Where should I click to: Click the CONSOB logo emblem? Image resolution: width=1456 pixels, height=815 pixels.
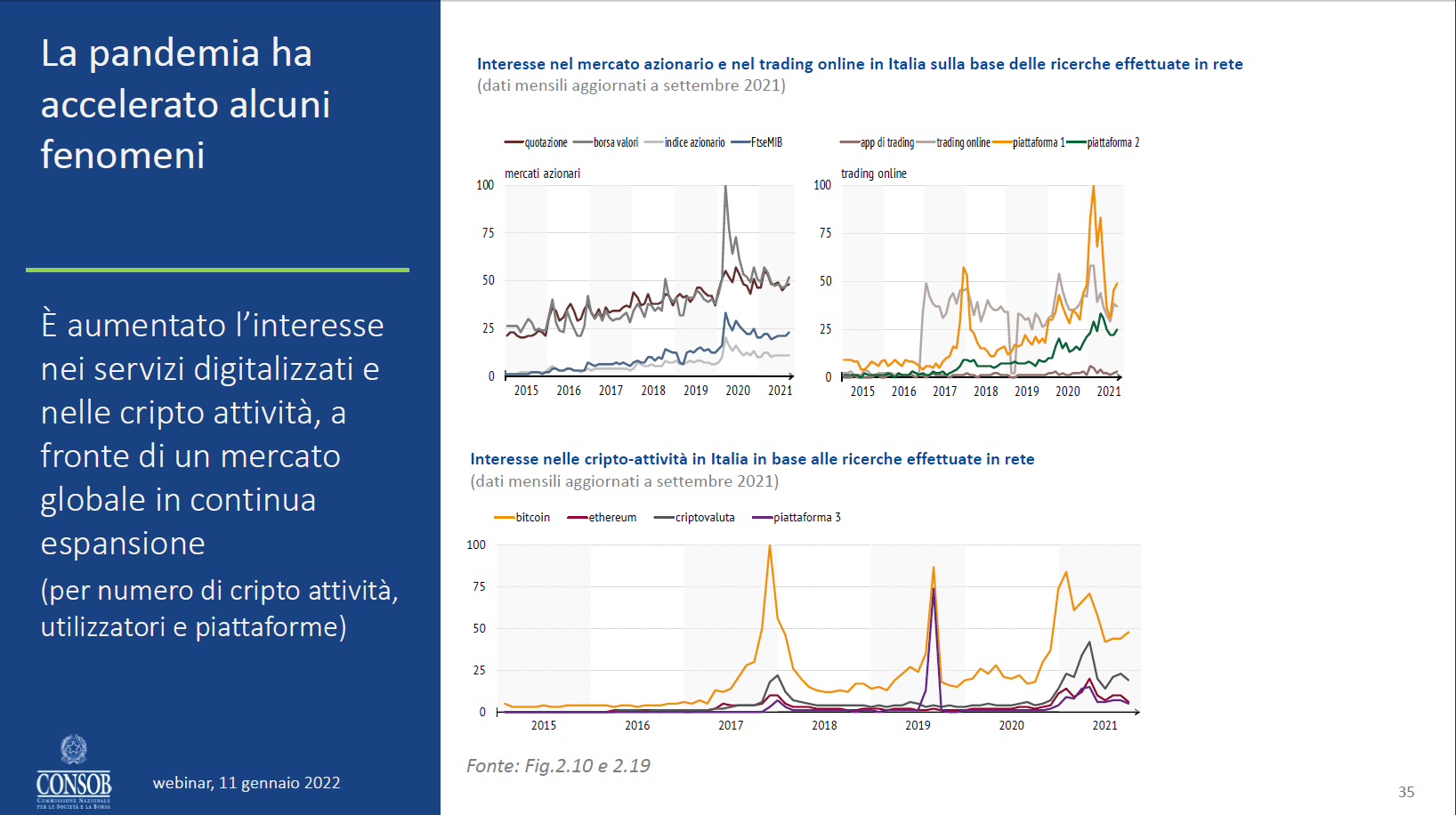tap(74, 771)
